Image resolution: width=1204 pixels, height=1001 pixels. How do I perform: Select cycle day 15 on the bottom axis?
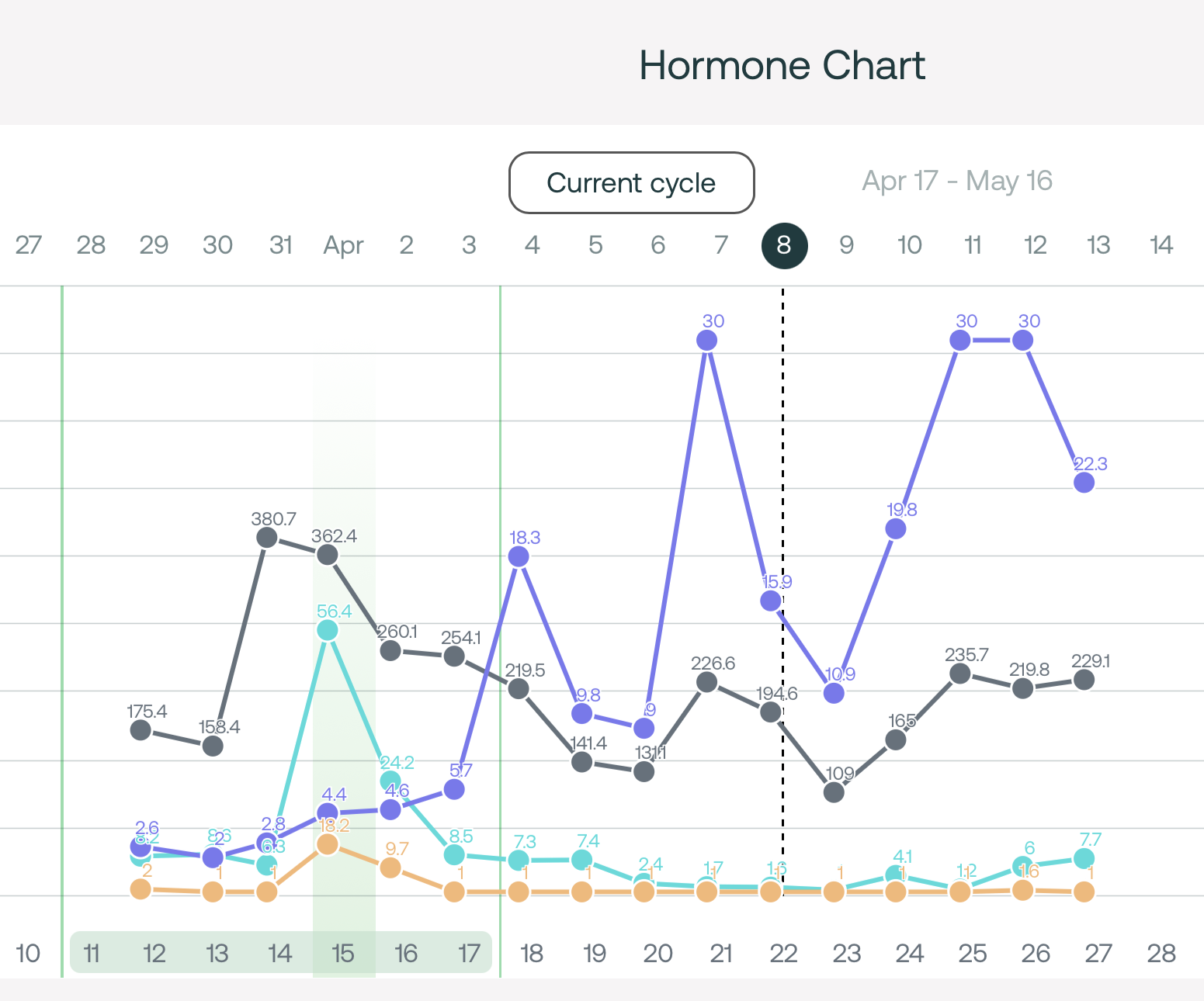[342, 953]
